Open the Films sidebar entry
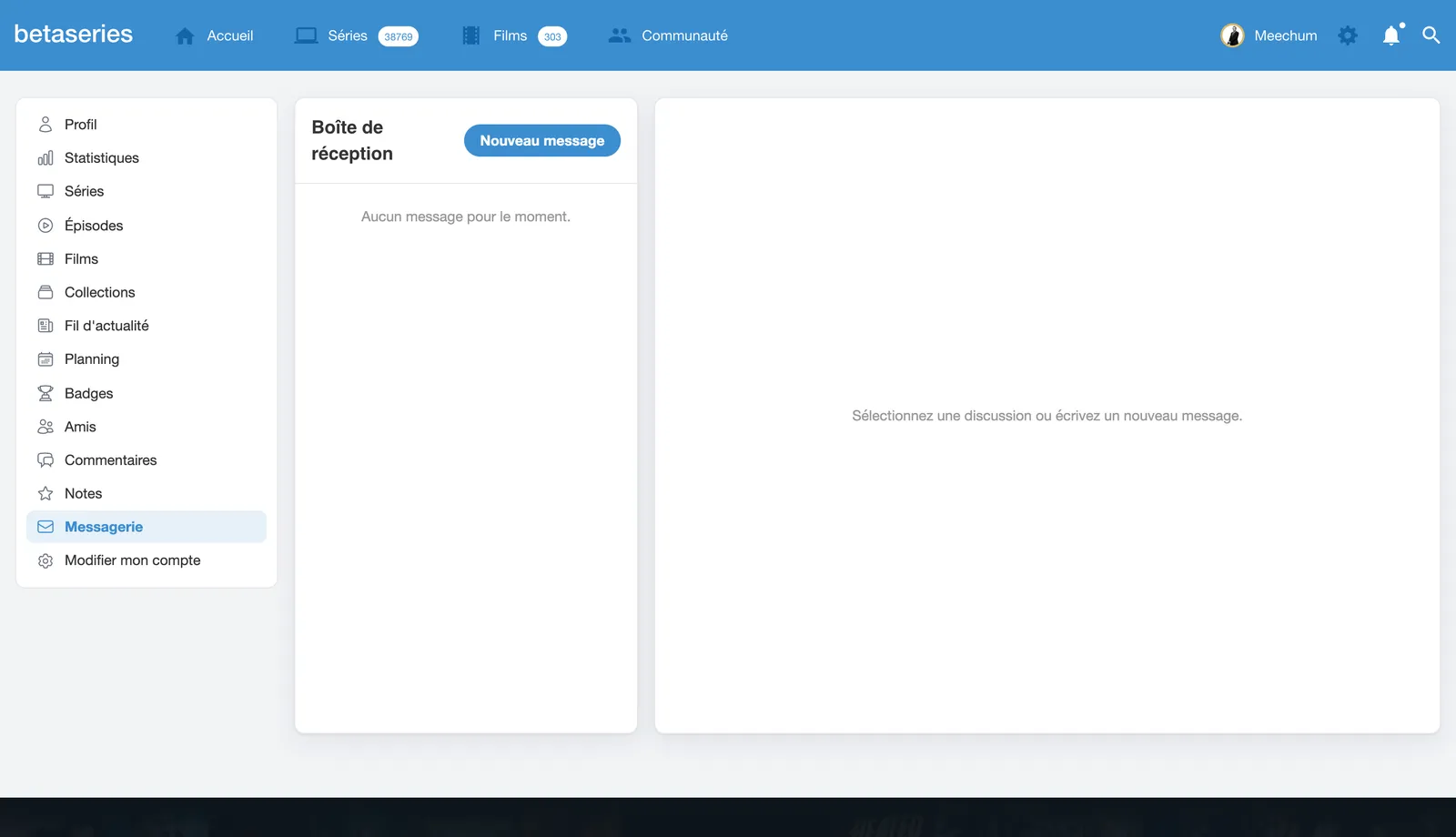1456x837 pixels. (x=147, y=258)
